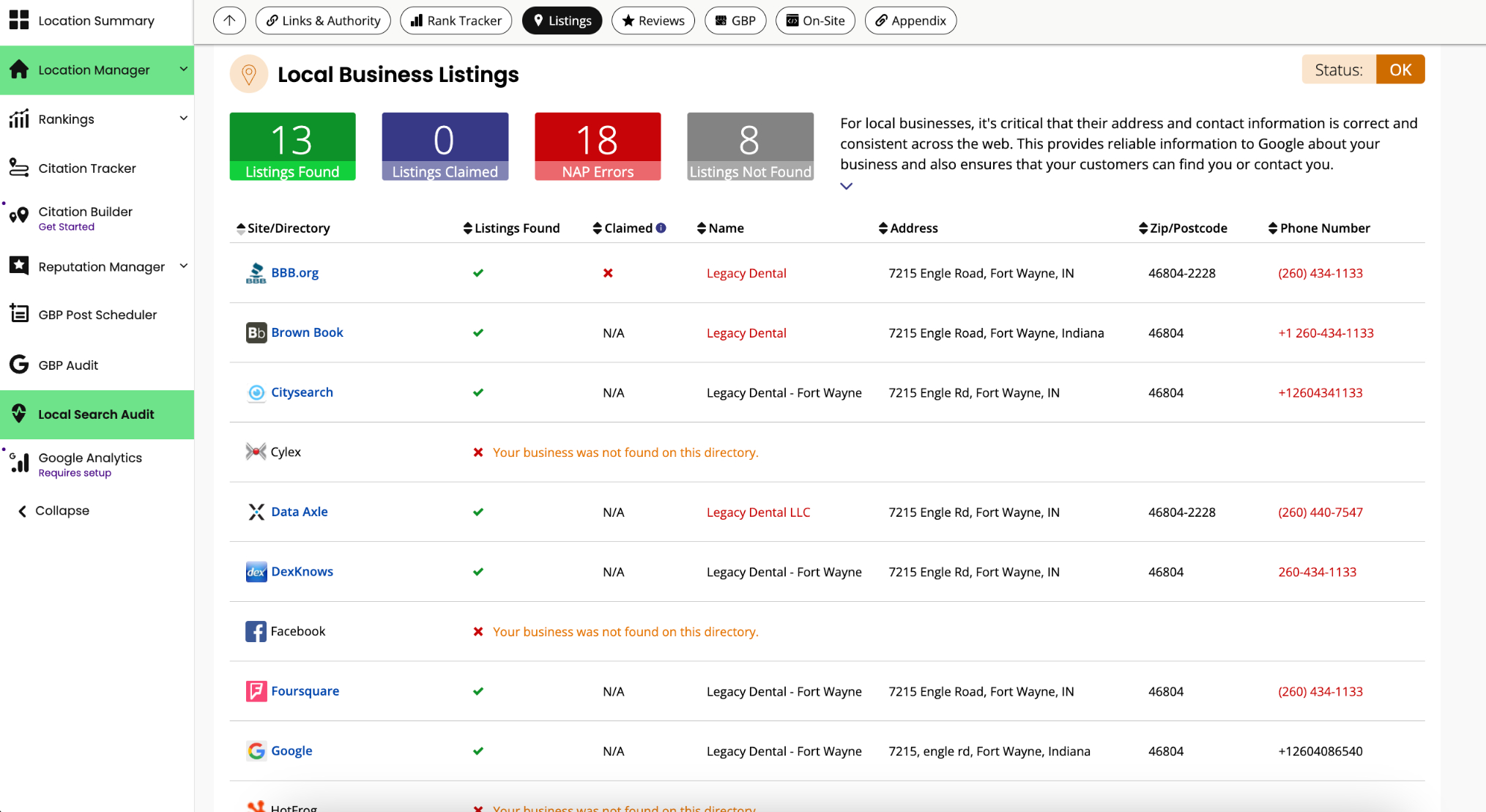
Task: Click the Citysearch logo icon
Action: [256, 392]
